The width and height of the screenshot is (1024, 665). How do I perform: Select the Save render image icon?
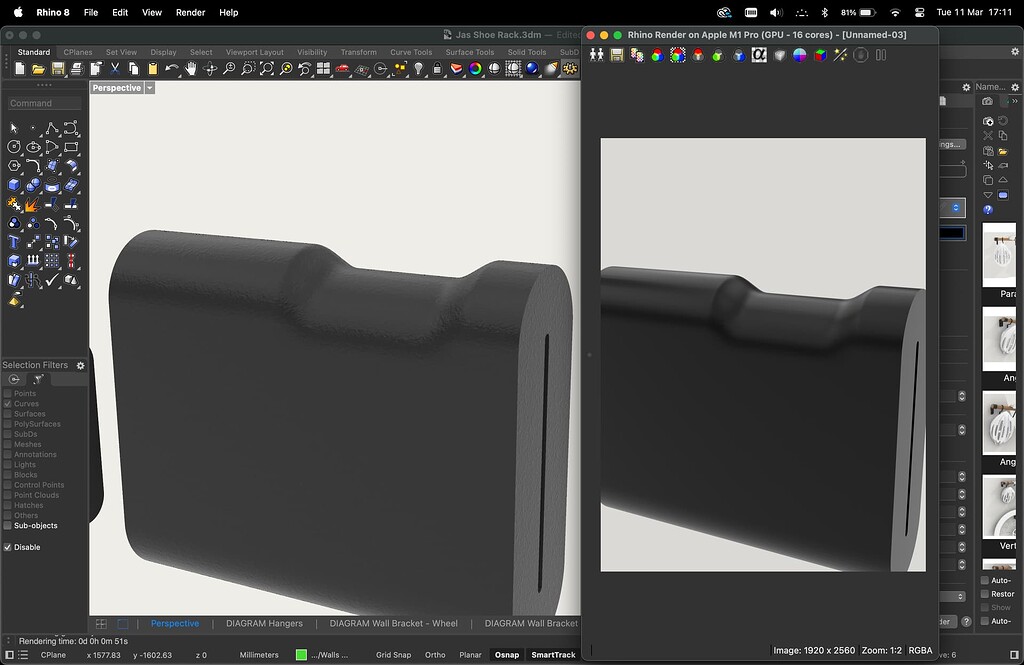616,55
